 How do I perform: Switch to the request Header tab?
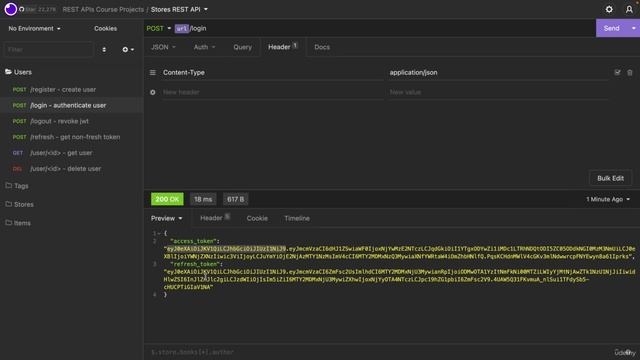tap(282, 47)
